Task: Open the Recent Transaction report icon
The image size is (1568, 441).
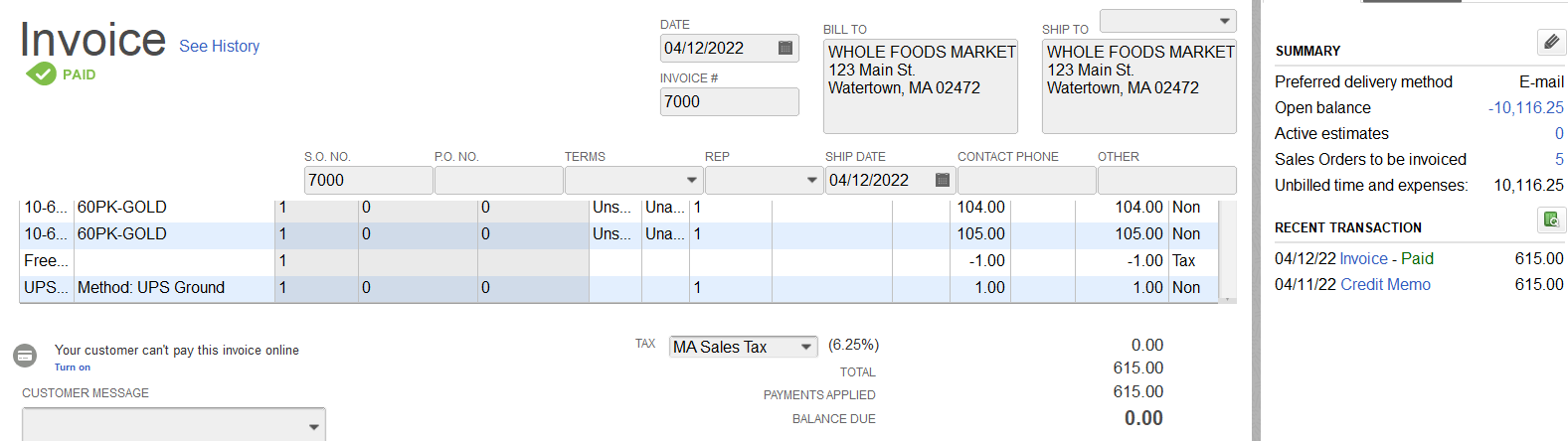Action: click(1551, 220)
